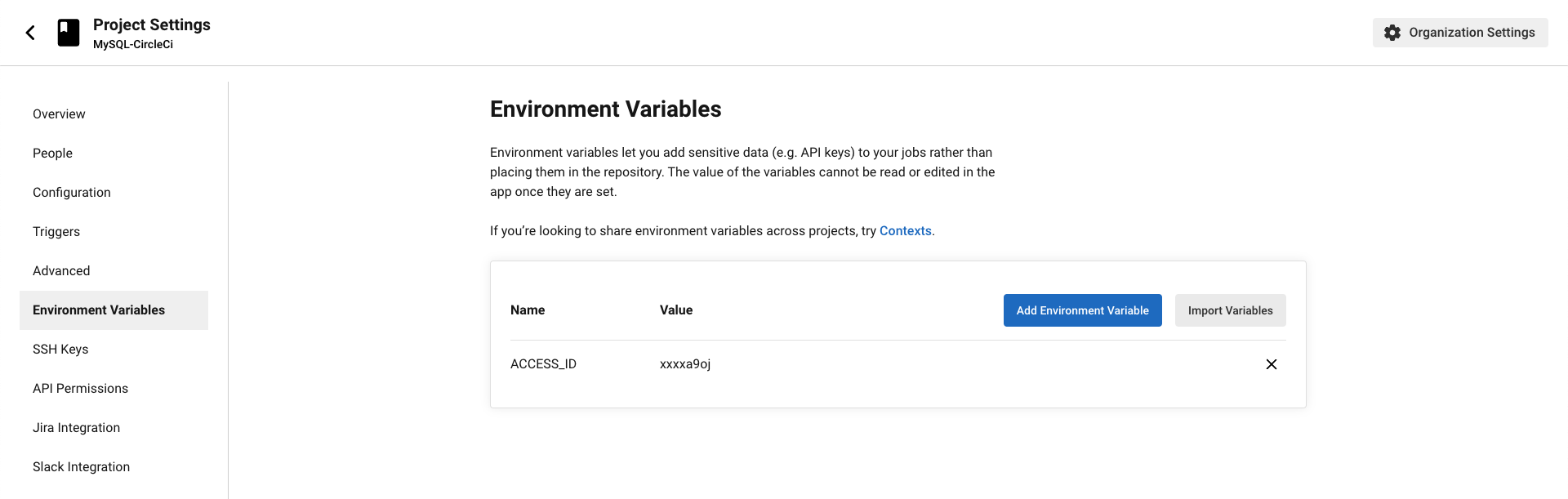
Task: Click the Organization Settings button label
Action: pos(1472,33)
